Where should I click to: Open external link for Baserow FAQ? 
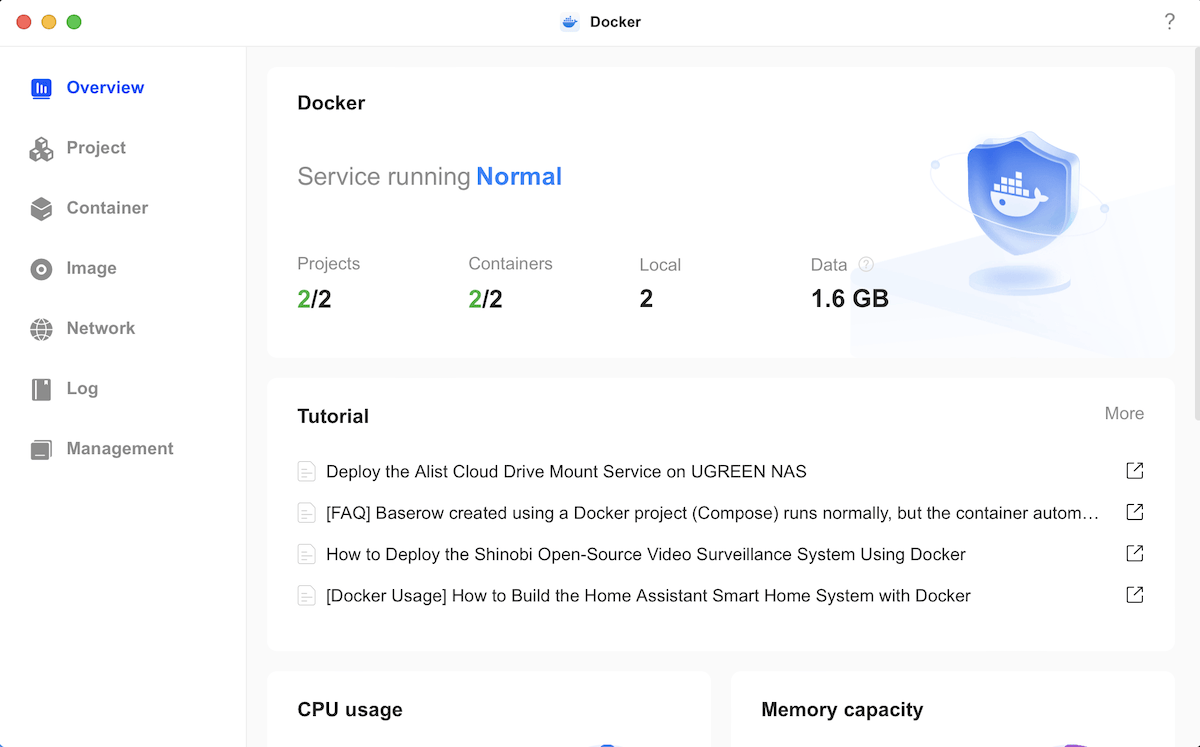tap(1134, 512)
